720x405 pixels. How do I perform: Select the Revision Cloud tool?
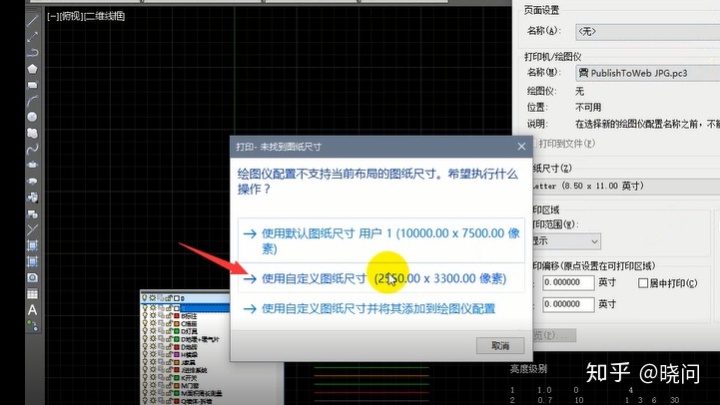point(32,133)
